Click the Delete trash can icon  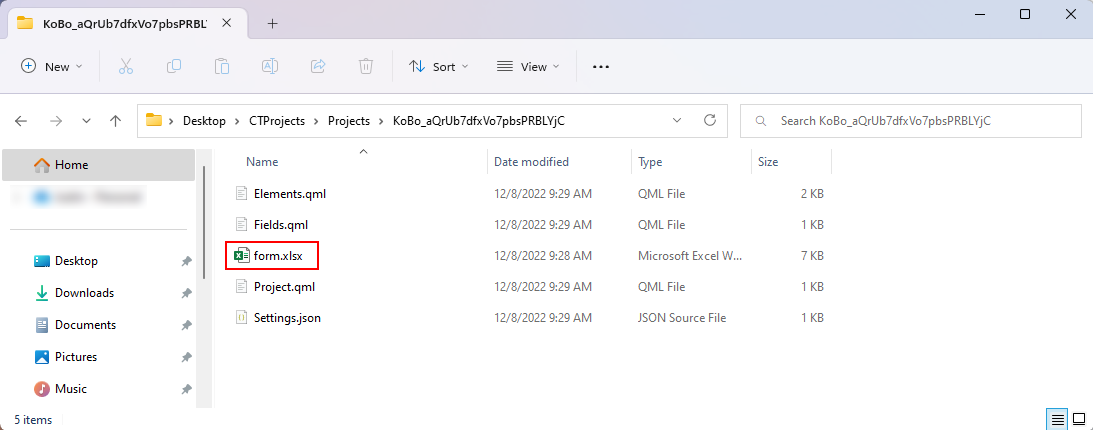pyautogui.click(x=366, y=66)
